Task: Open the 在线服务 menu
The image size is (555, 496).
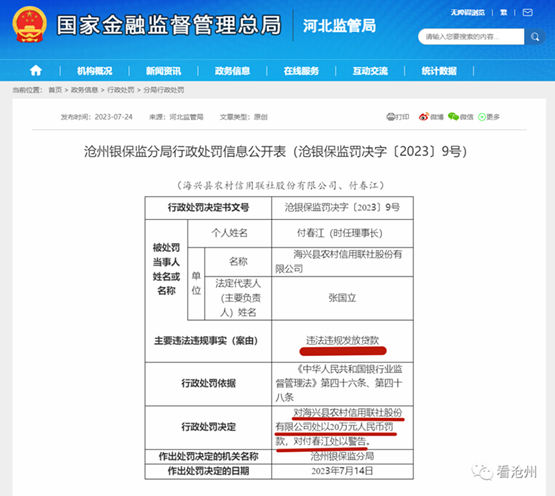Action: 301,71
